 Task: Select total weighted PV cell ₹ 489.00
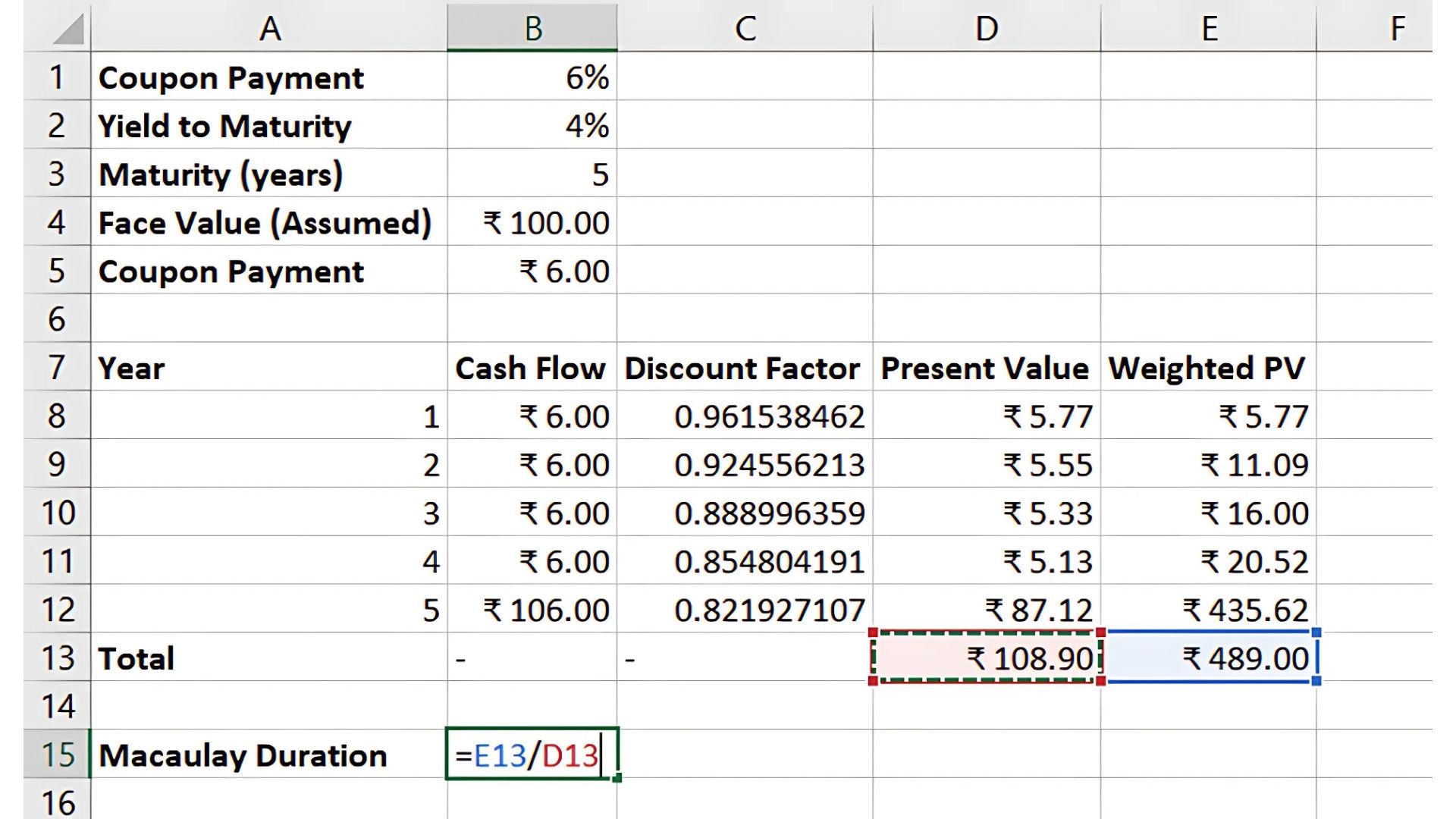[x=1208, y=657]
